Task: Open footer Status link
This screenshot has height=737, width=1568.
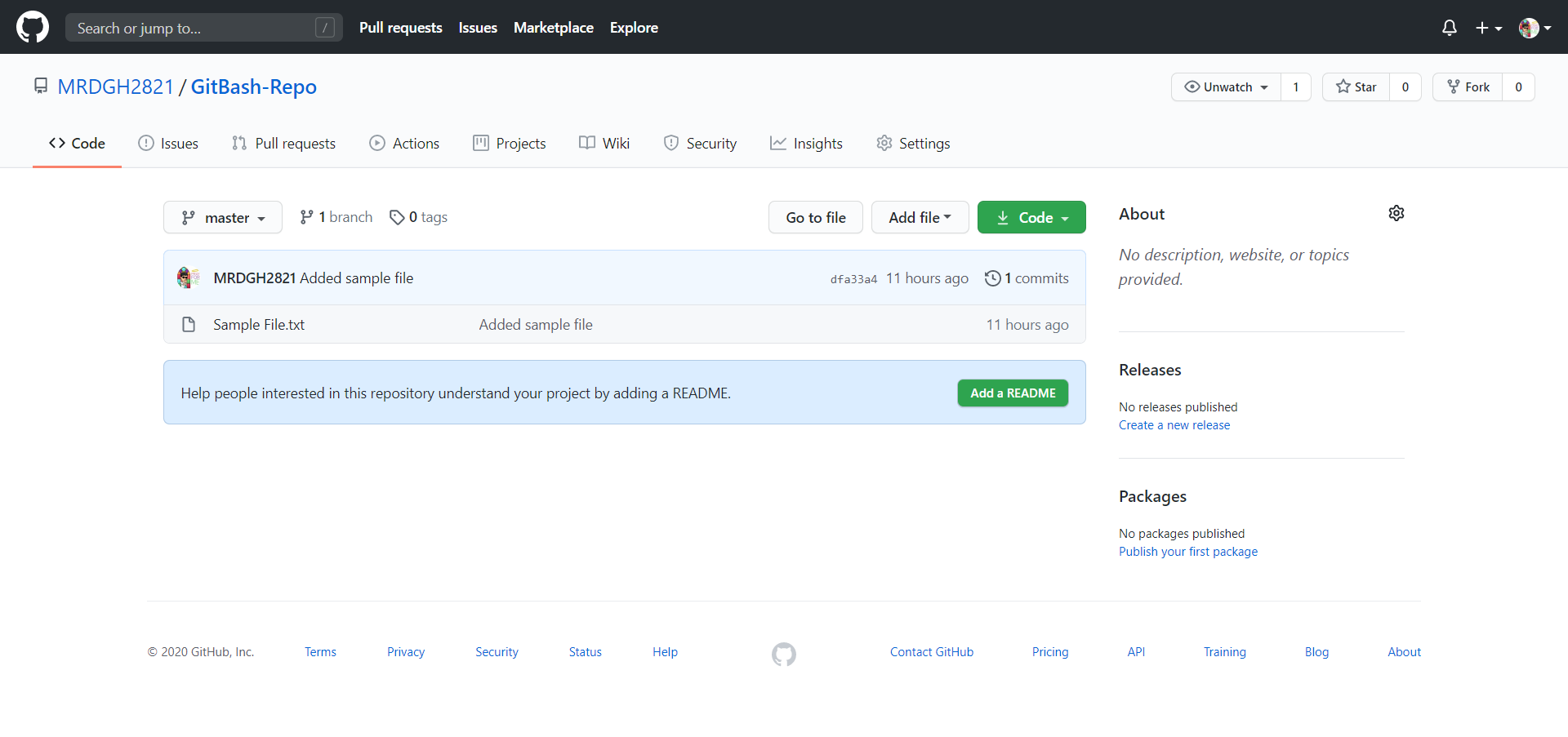Action: coord(586,652)
